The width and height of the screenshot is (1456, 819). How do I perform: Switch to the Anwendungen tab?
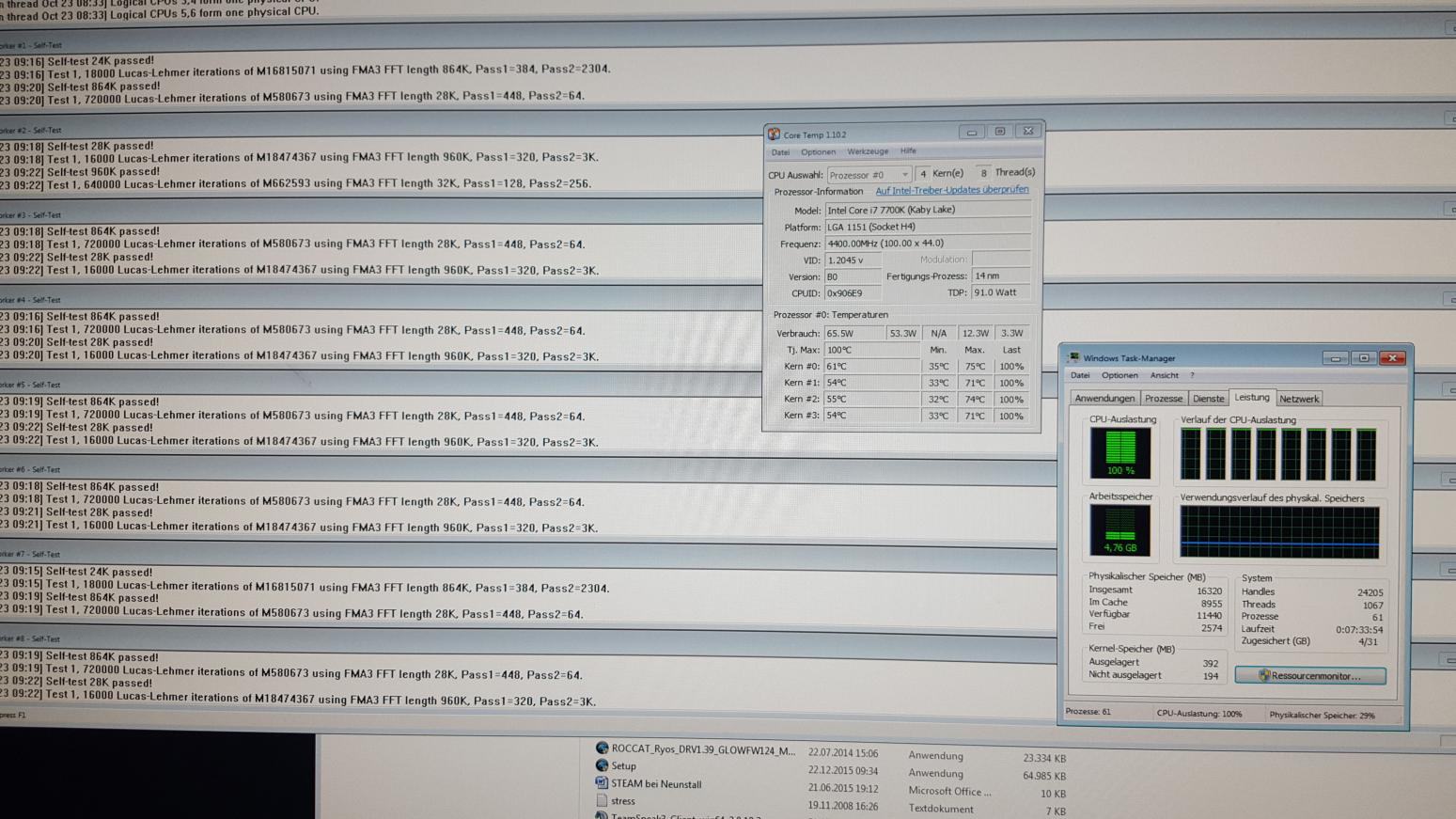point(1104,399)
